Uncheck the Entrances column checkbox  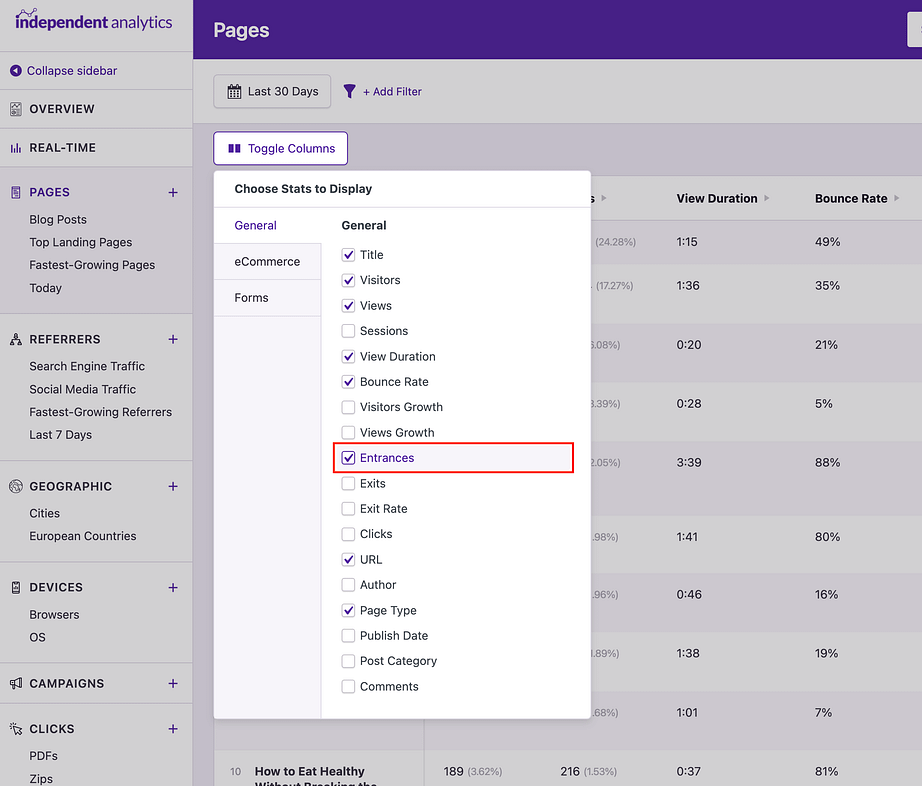point(348,458)
